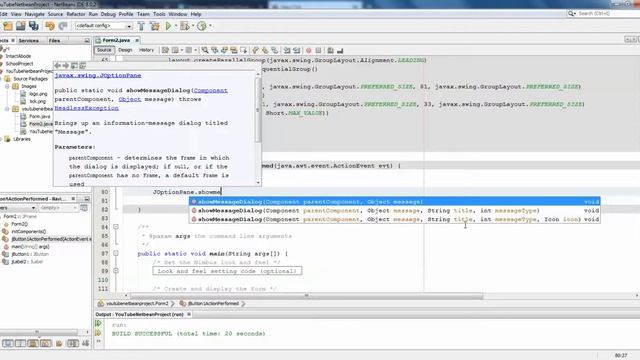
Task: Switch to Design editor view
Action: point(125,50)
